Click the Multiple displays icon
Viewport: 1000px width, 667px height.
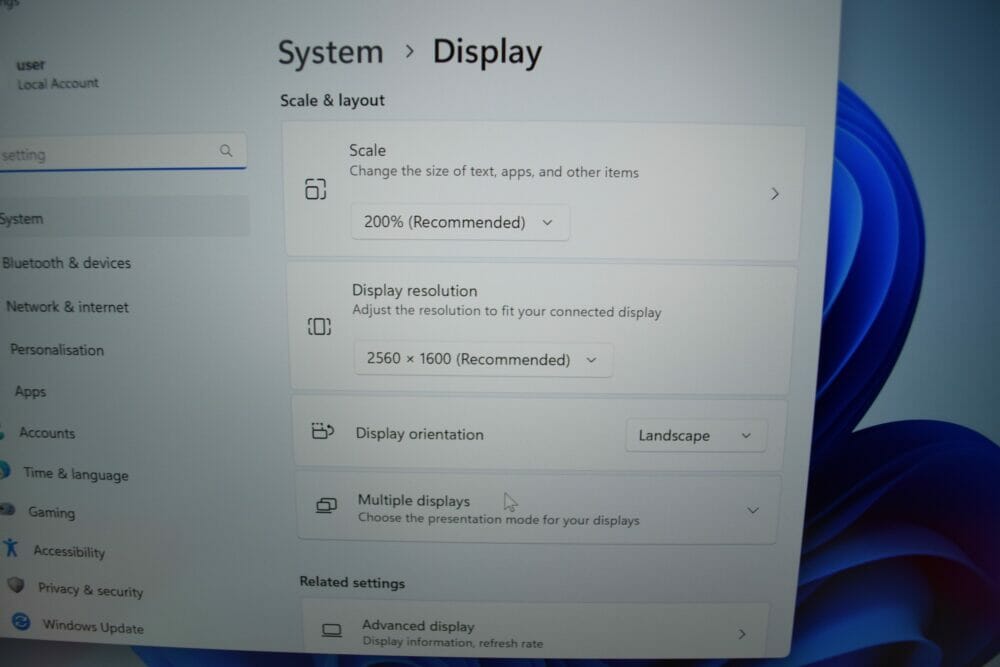pos(327,506)
